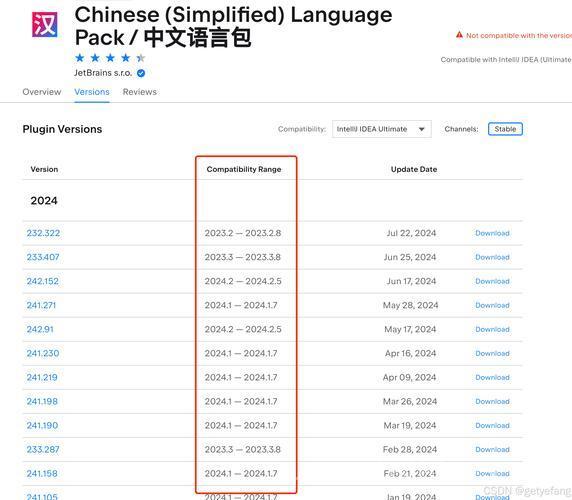
Task: Download version 241.190 from Mar 19, 2024
Action: (x=492, y=426)
